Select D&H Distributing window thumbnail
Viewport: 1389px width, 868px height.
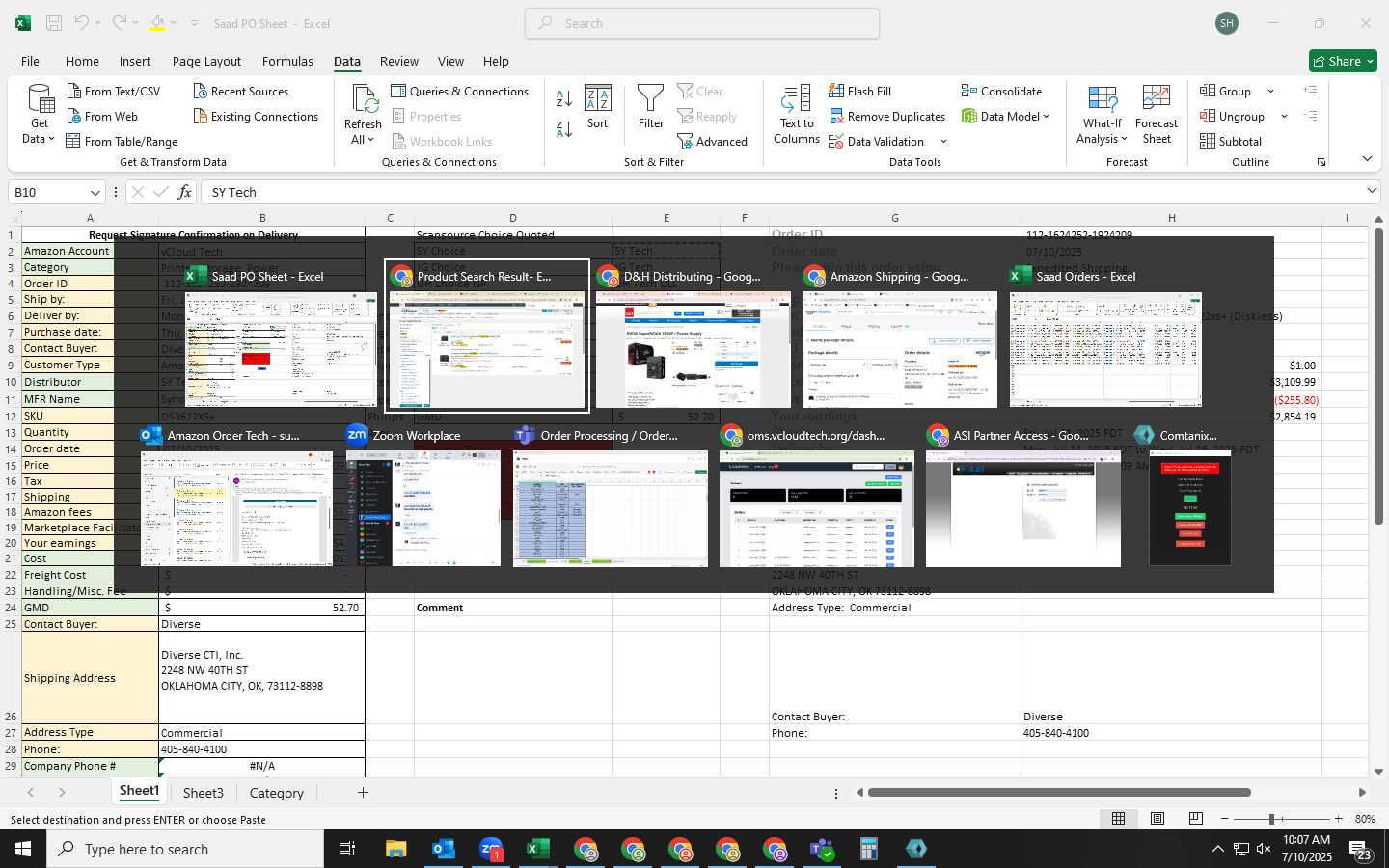point(693,337)
